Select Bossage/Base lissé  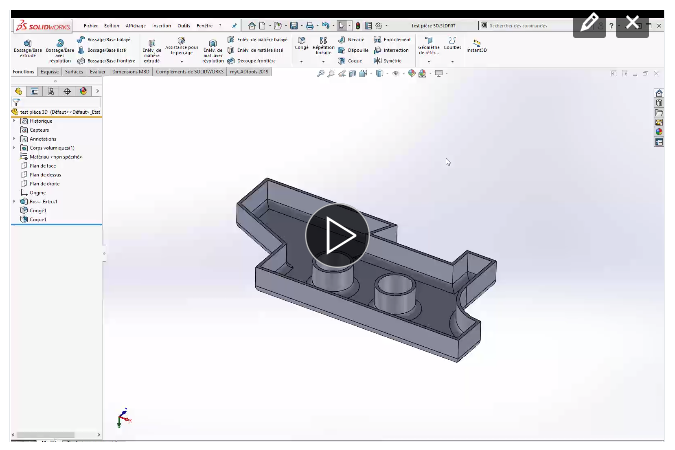tap(102, 50)
